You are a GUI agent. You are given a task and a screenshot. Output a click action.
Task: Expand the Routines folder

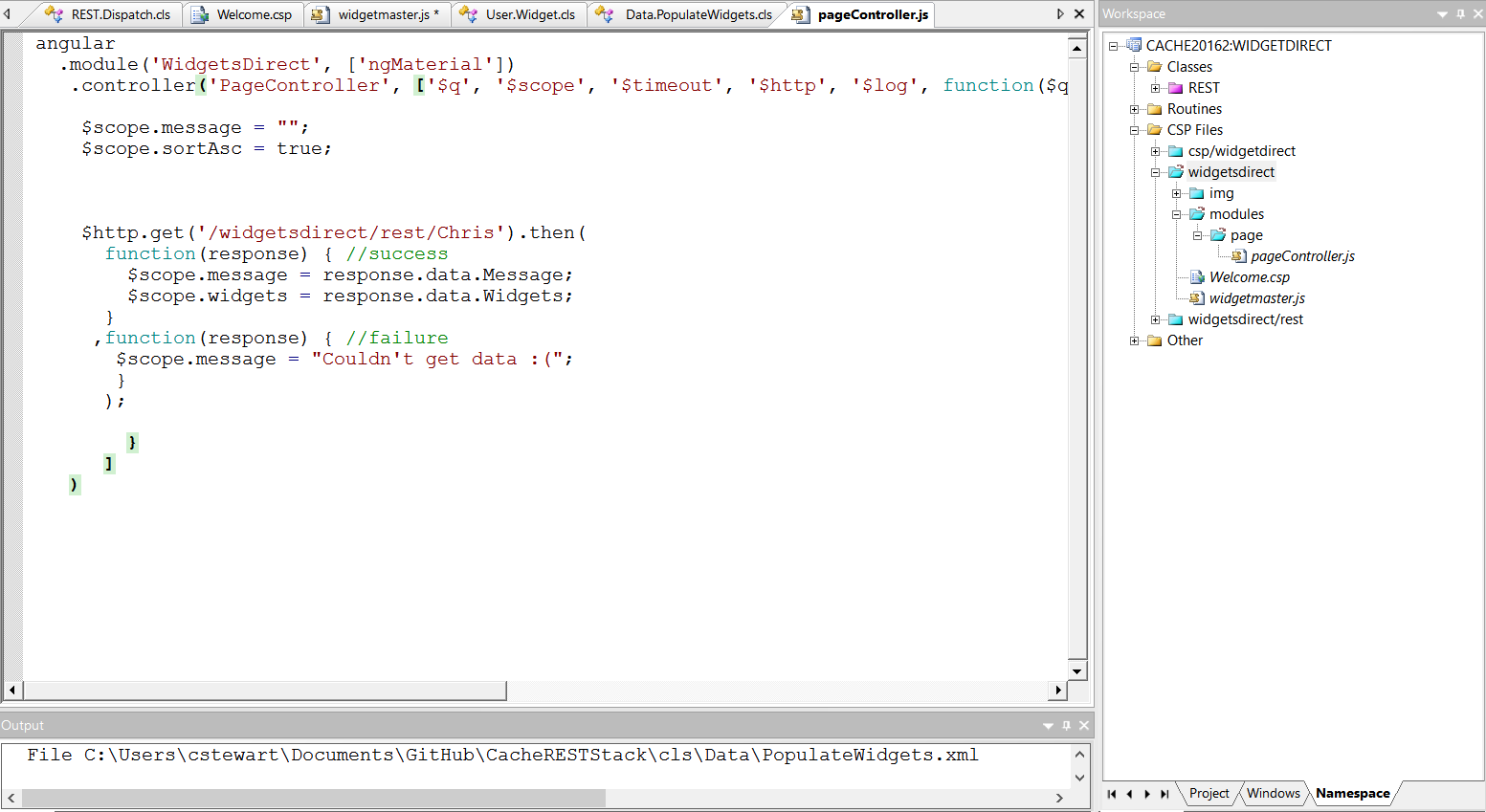(1134, 109)
